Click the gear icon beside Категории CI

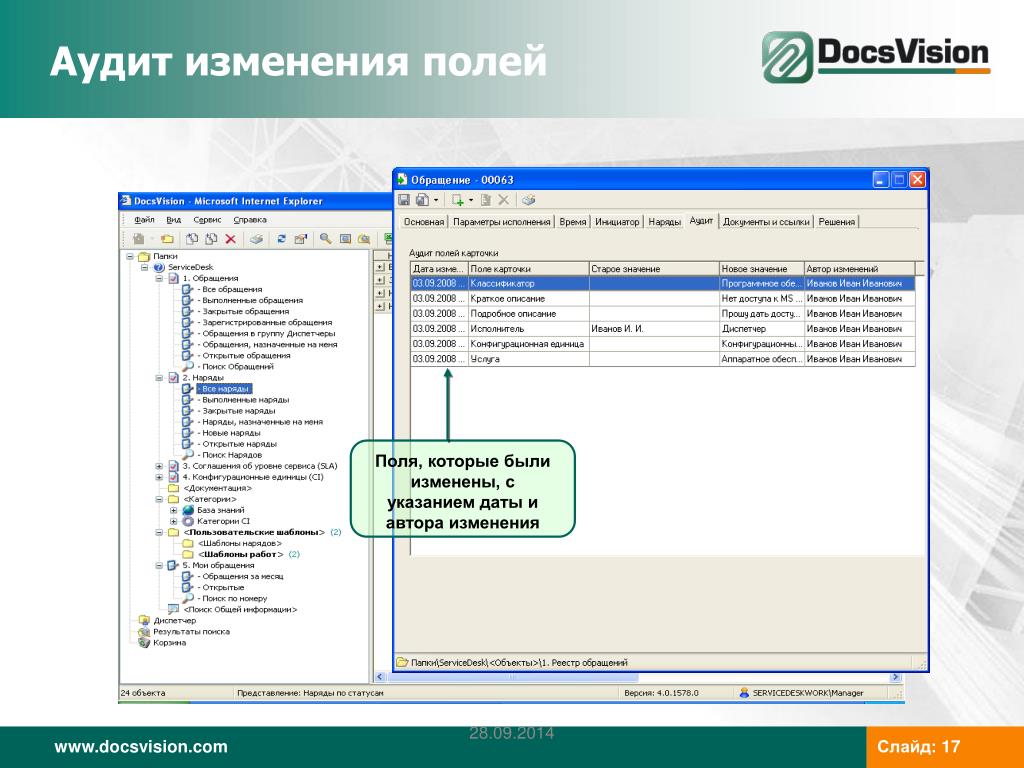[x=188, y=521]
